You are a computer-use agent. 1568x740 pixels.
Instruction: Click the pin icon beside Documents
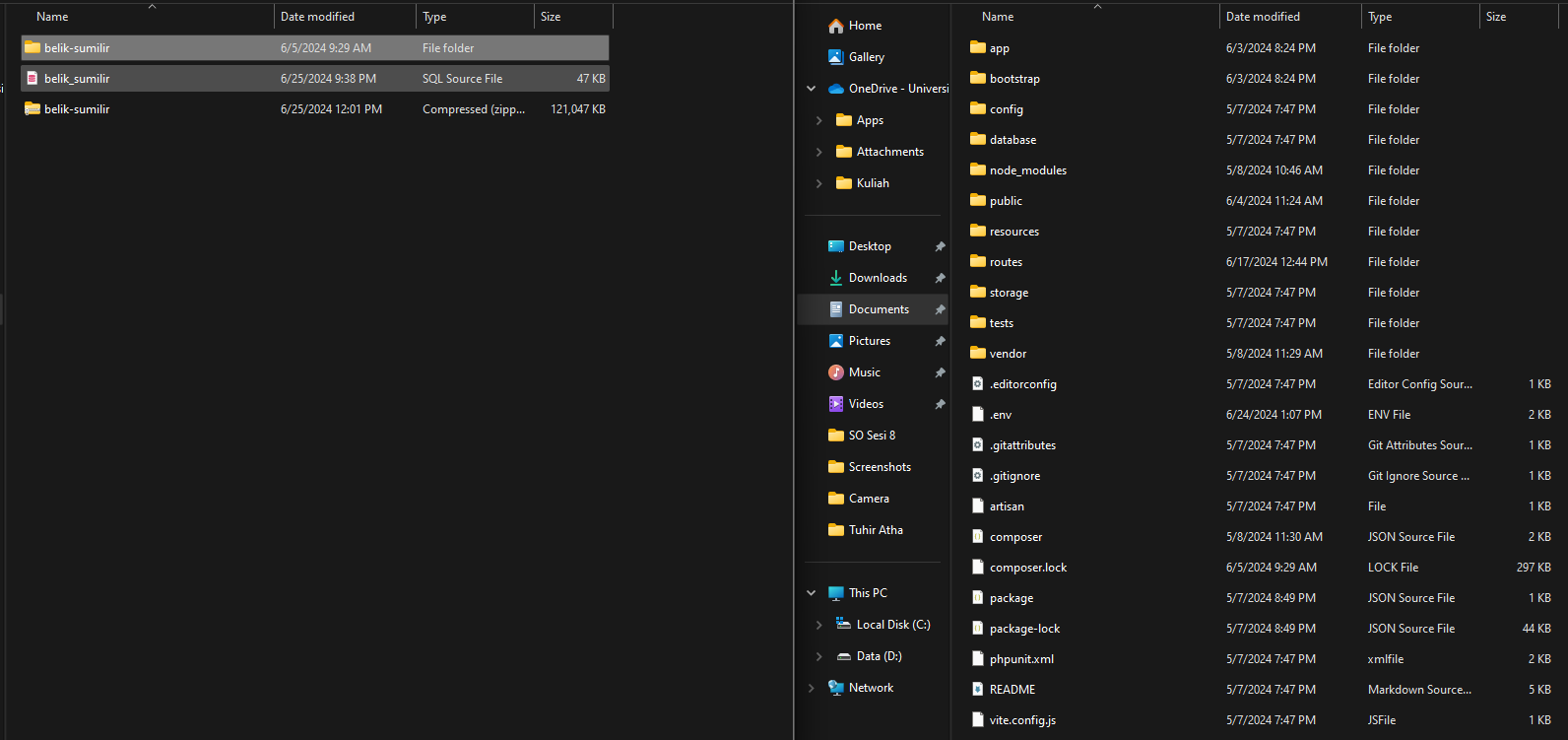tap(940, 309)
